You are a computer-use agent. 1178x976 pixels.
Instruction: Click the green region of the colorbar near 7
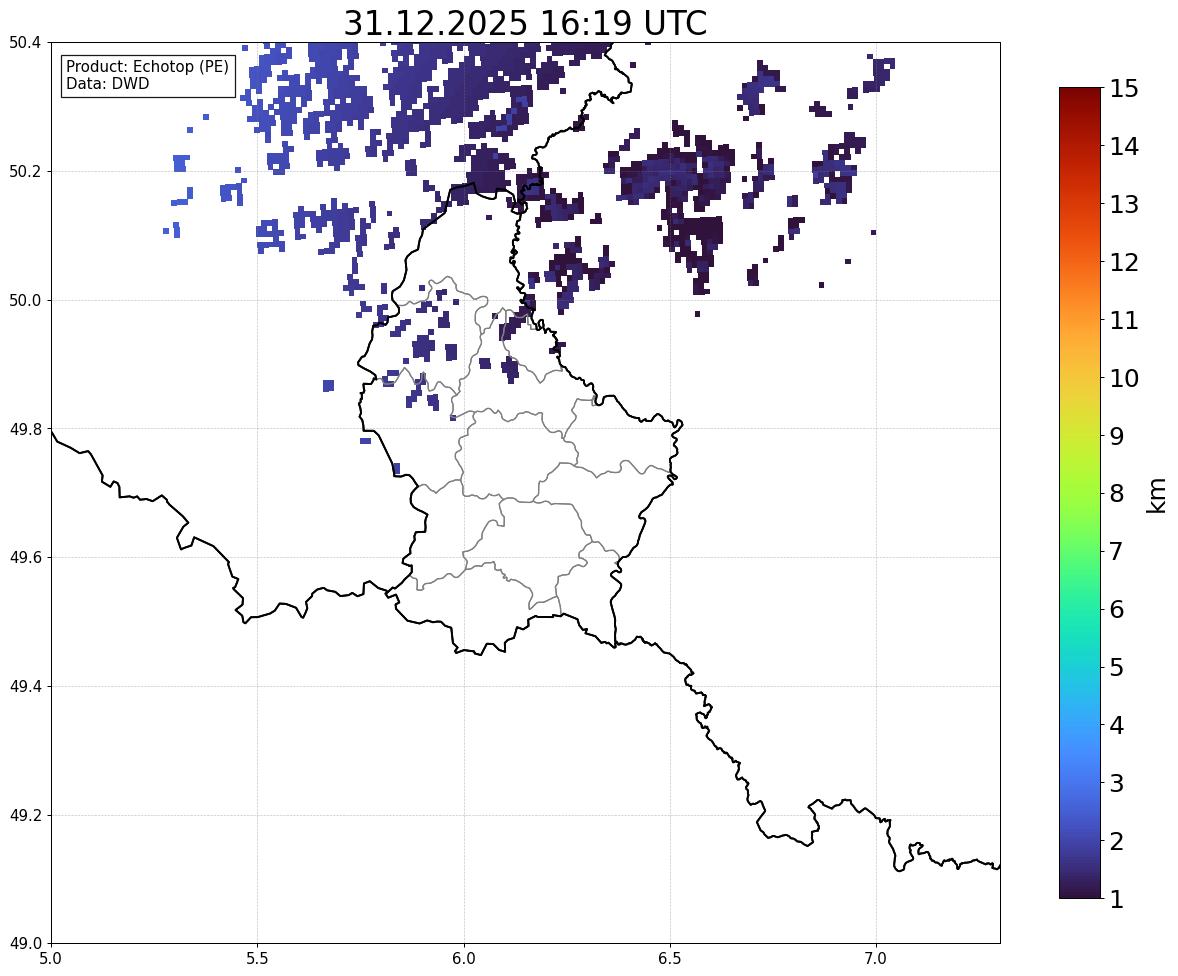click(1080, 551)
